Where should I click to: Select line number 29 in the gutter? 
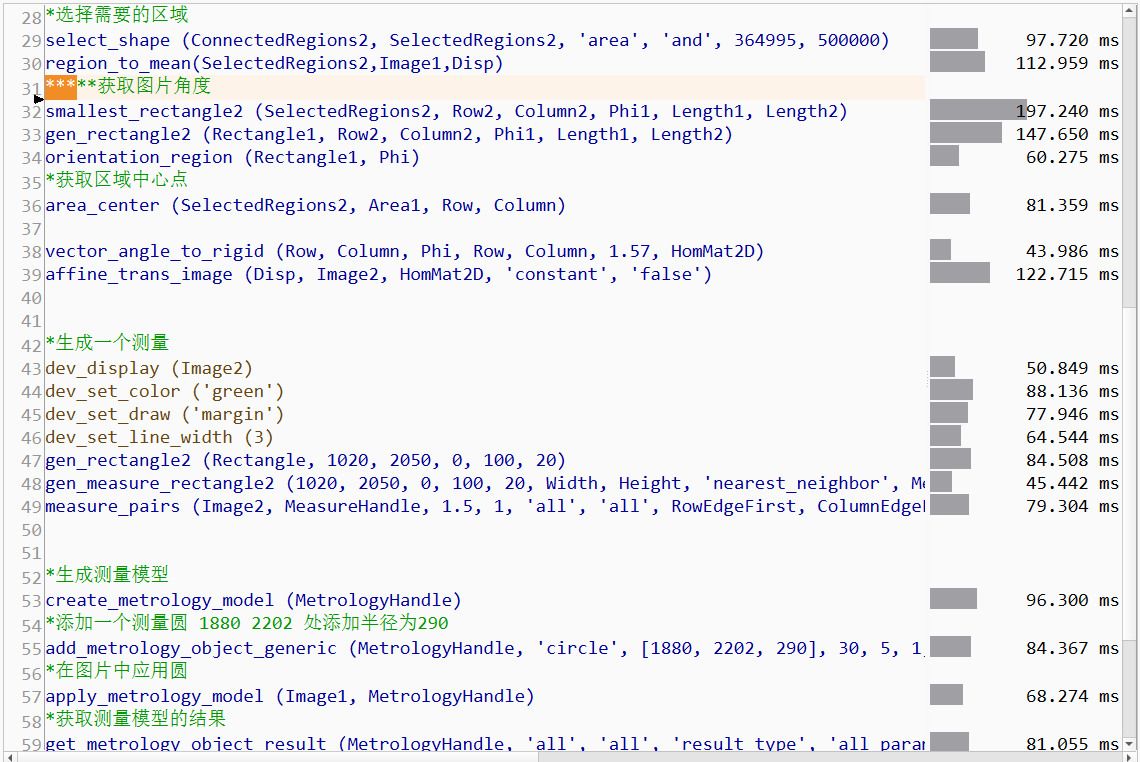pos(31,41)
